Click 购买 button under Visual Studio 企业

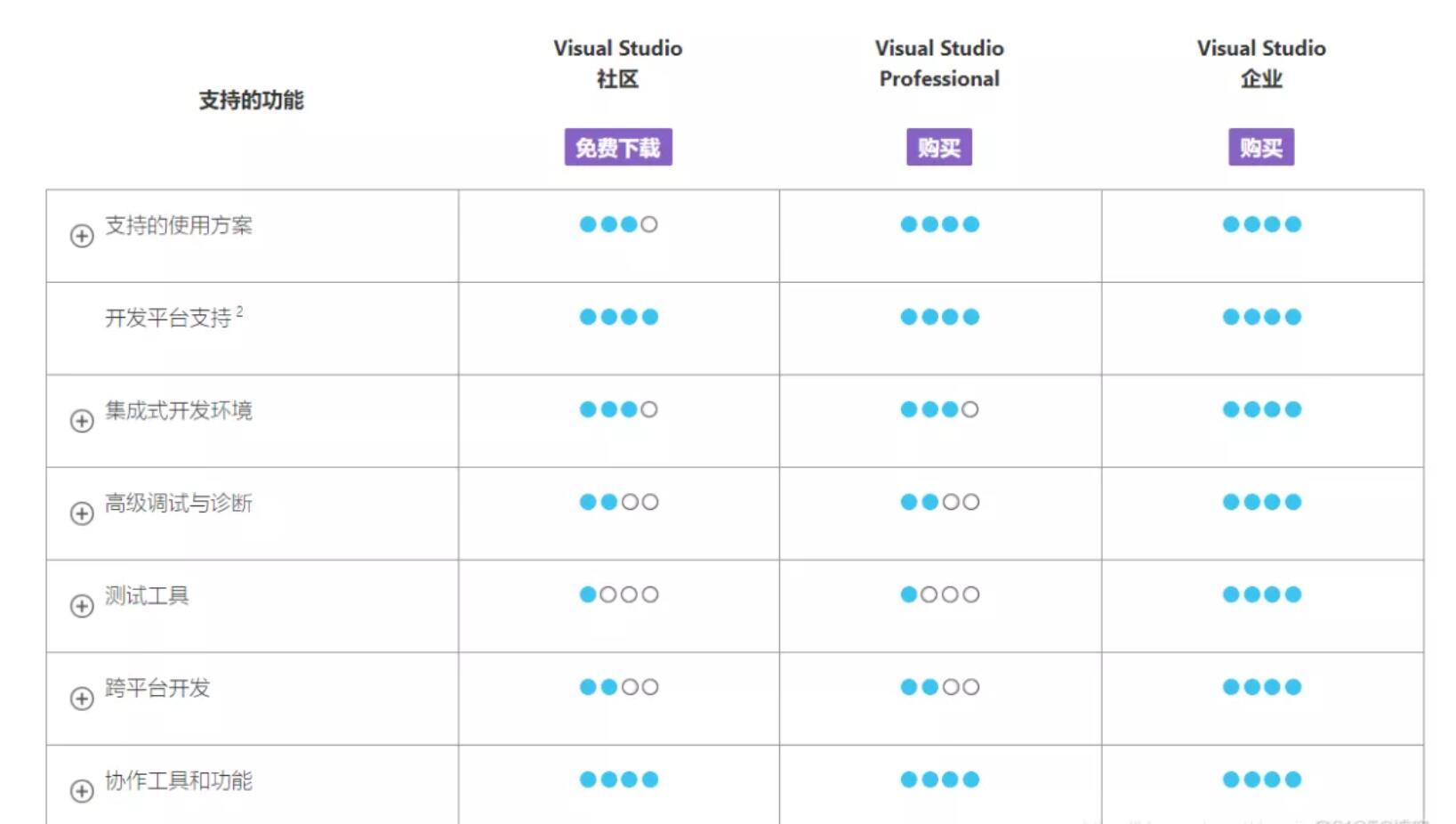click(1261, 147)
